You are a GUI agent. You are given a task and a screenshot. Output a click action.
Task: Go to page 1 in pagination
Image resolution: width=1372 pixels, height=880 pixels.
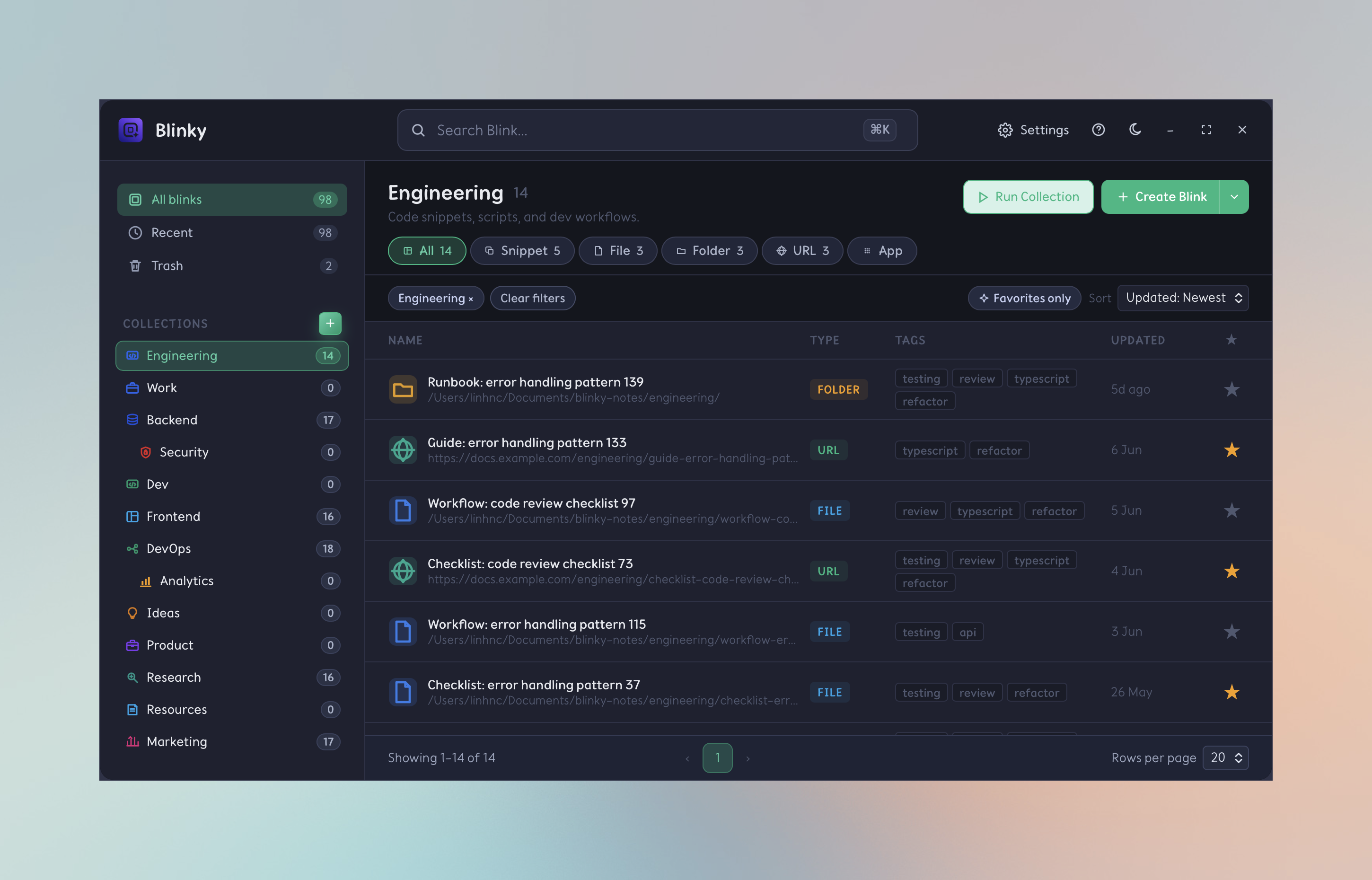click(717, 758)
